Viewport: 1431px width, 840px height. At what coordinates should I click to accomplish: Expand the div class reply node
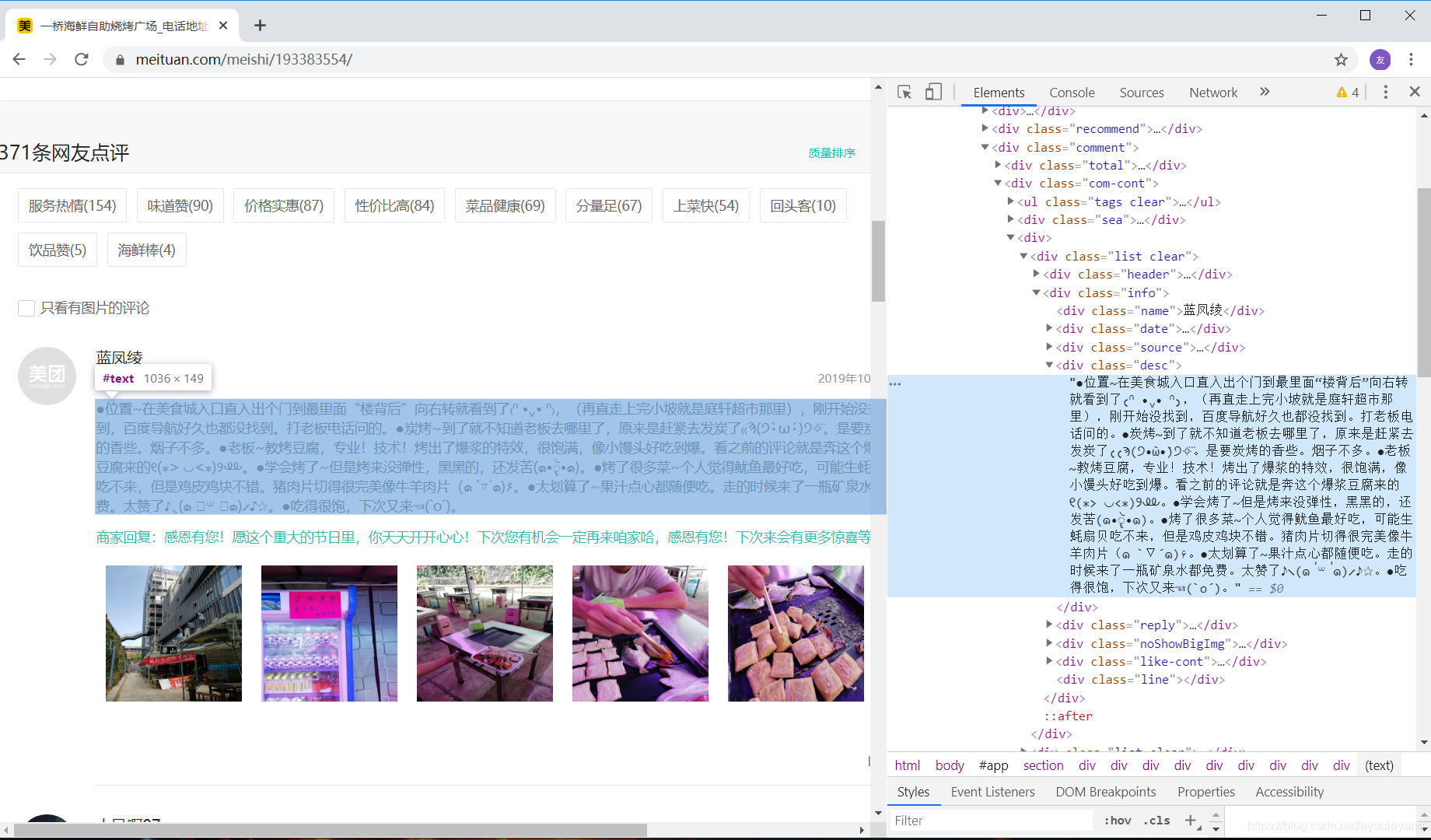tap(1049, 625)
